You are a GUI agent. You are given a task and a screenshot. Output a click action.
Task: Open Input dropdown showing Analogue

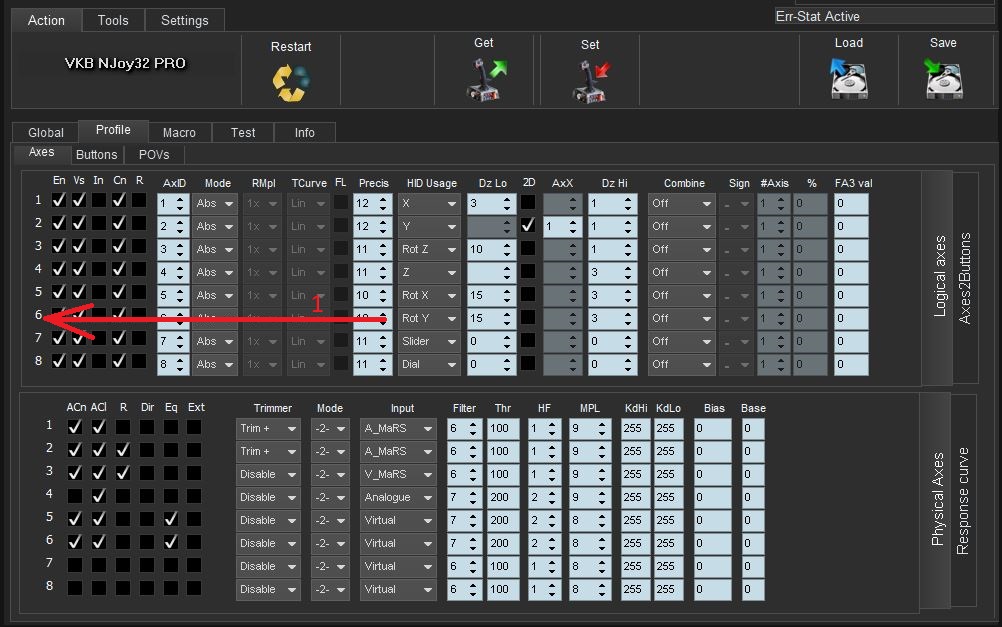coord(398,497)
